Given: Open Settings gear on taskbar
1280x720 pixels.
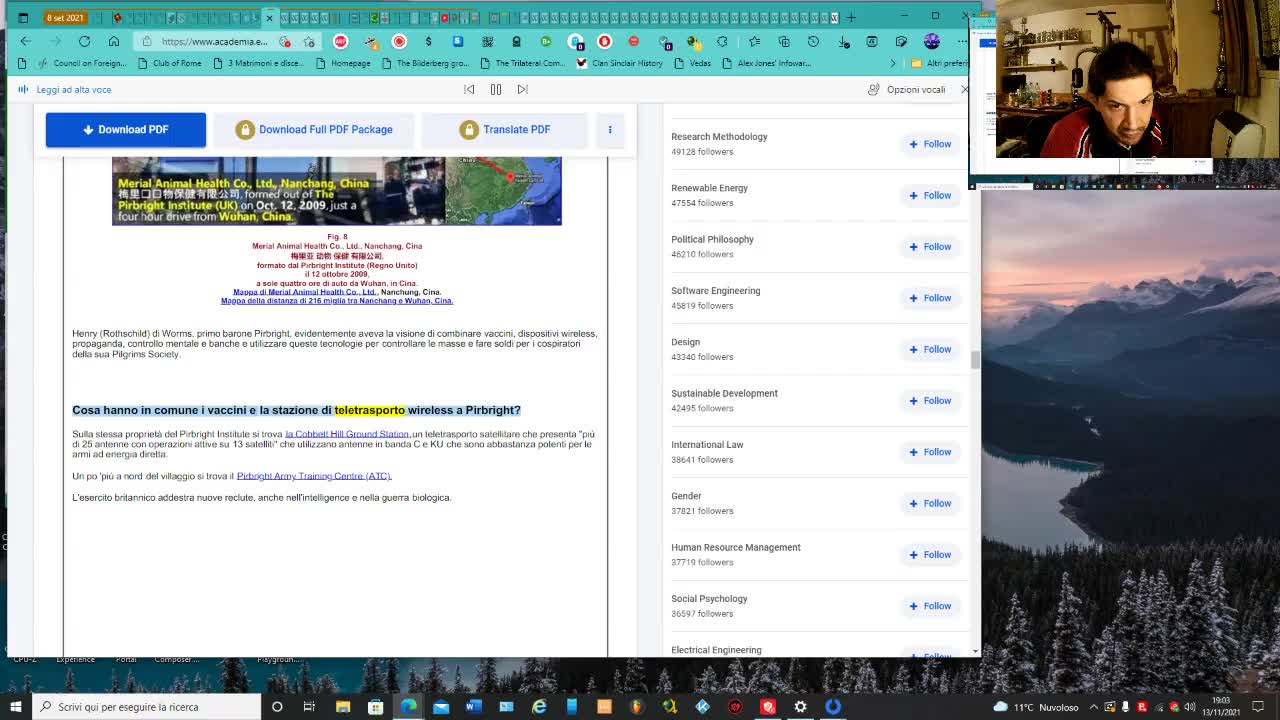Looking at the screenshot, I should click(800, 707).
